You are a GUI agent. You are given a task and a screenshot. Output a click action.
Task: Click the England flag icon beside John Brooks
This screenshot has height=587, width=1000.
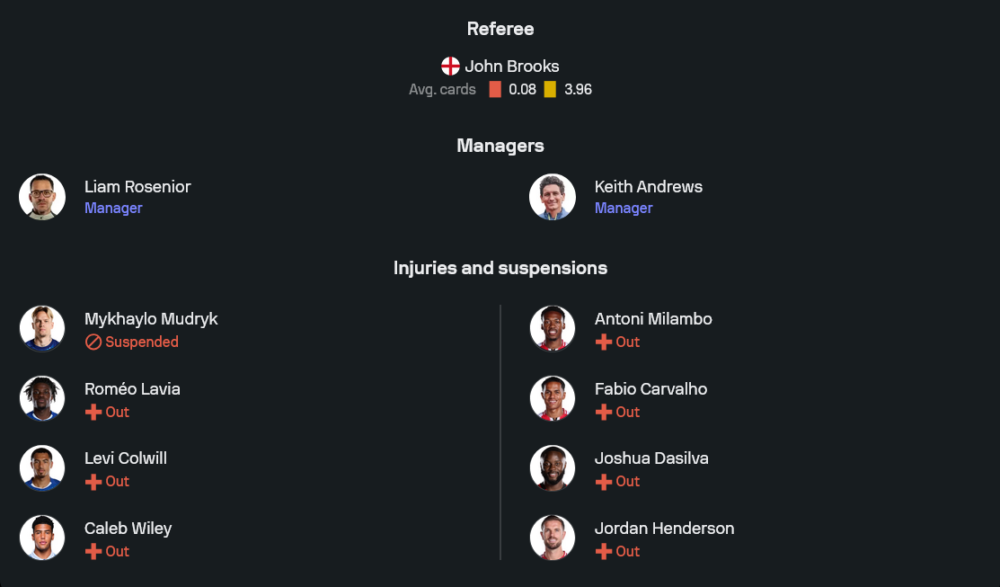(x=450, y=66)
